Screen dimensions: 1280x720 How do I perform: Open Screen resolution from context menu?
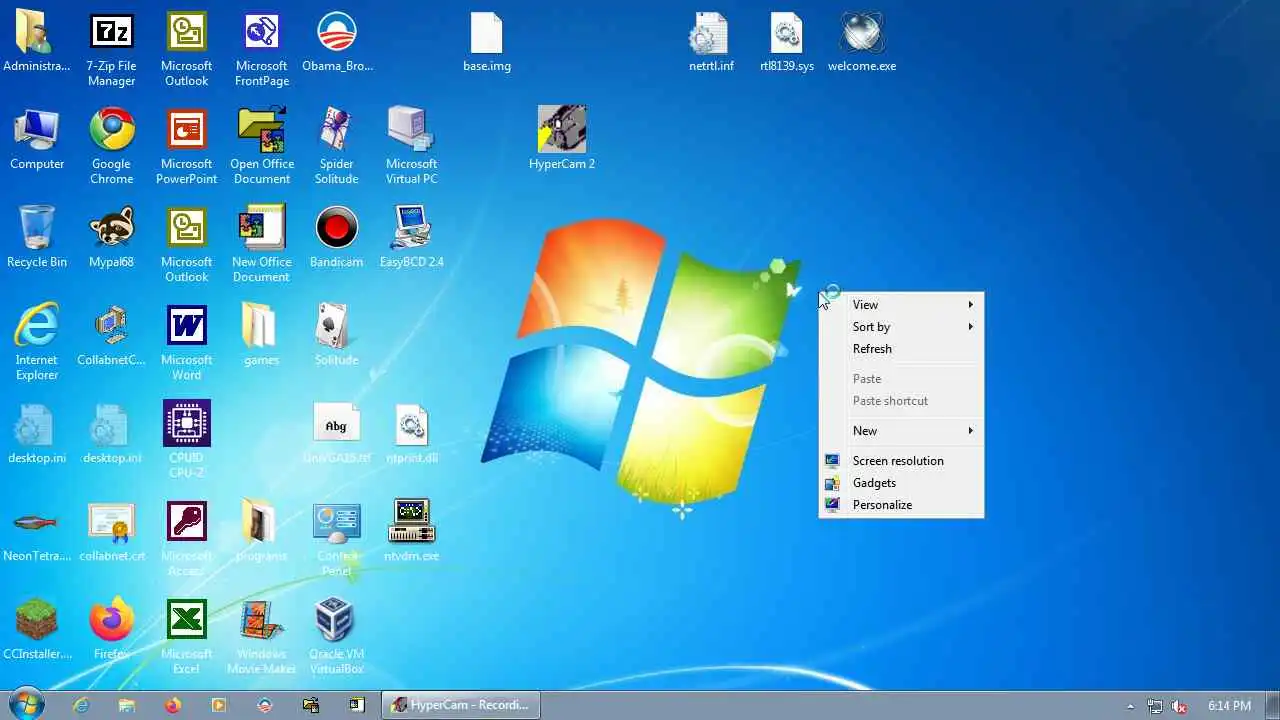(x=901, y=461)
